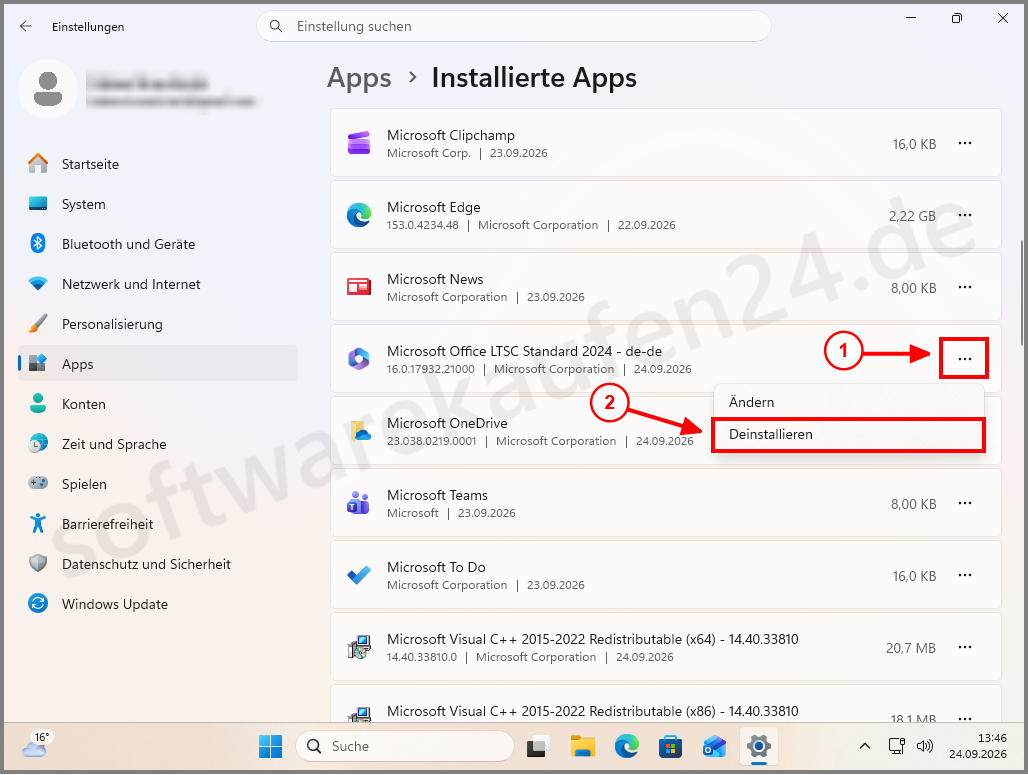Click the 20,7 MB size value
This screenshot has height=775, width=1028.
tap(911, 648)
